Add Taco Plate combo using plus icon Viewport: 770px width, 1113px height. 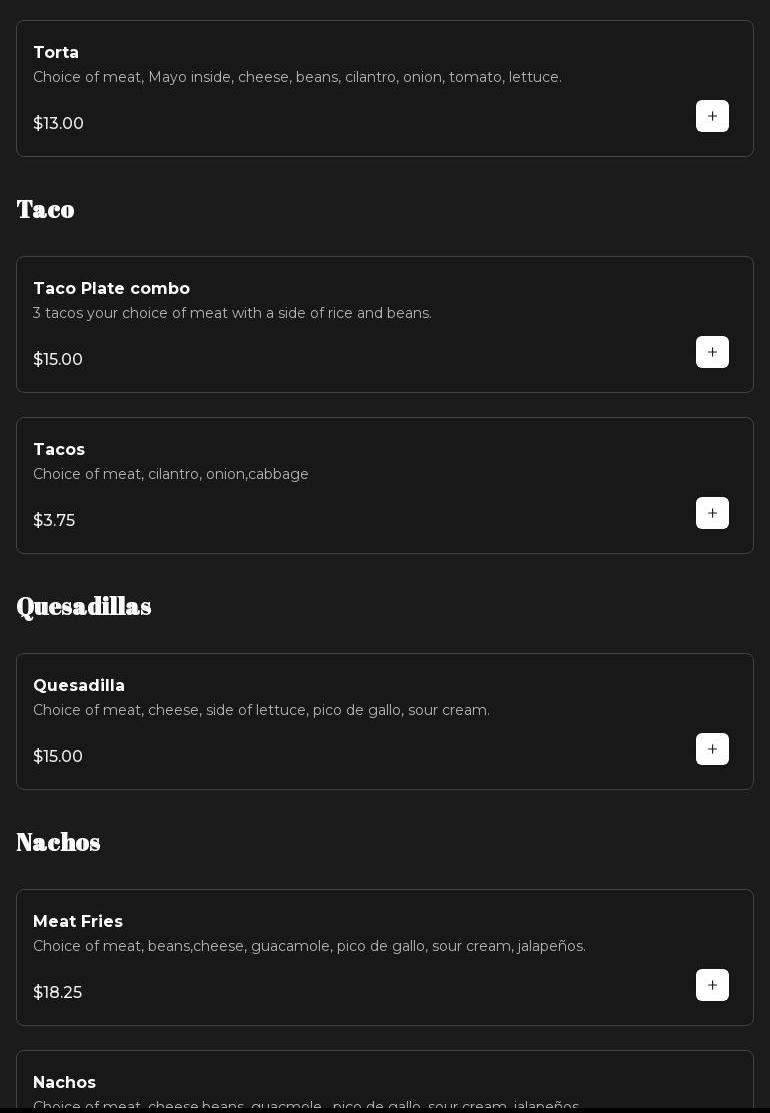point(712,352)
